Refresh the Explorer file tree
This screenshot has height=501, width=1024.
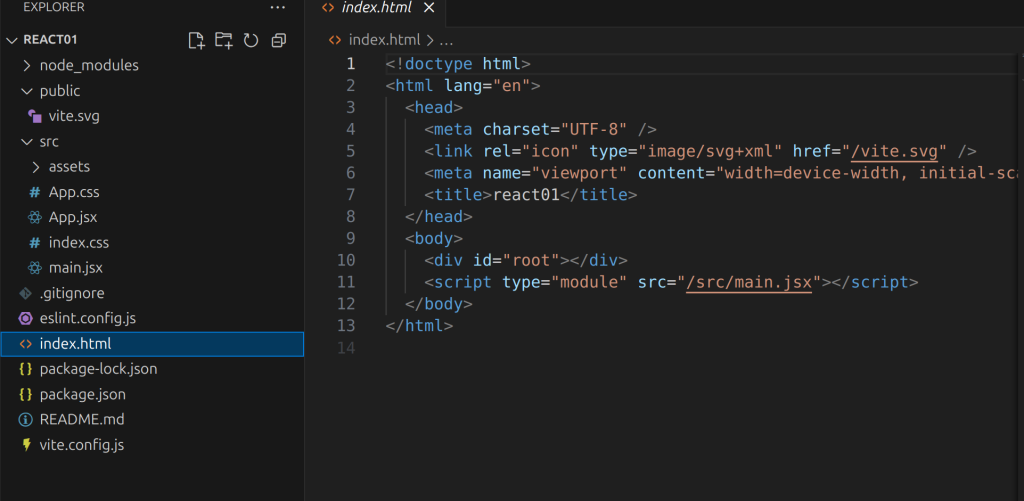[251, 40]
